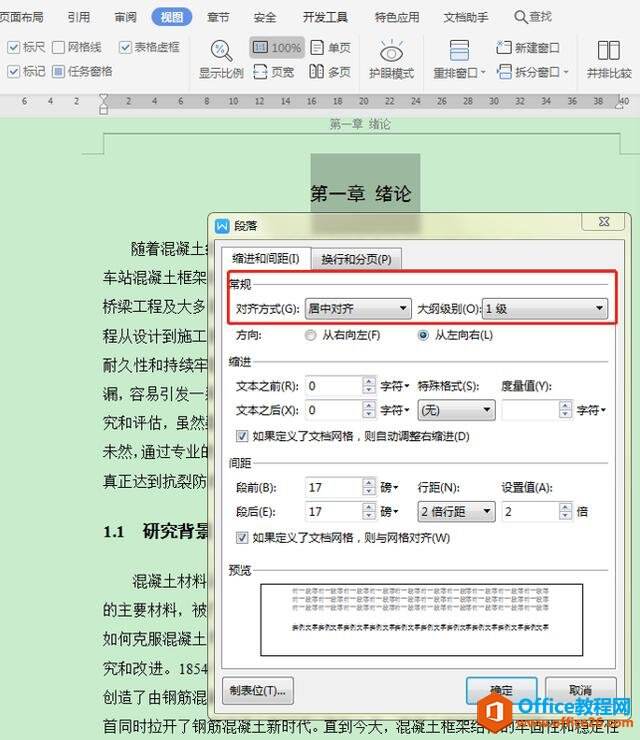Change 度量值 unit 字符 dropdown
Viewport: 640px width, 740px height.
coord(591,410)
